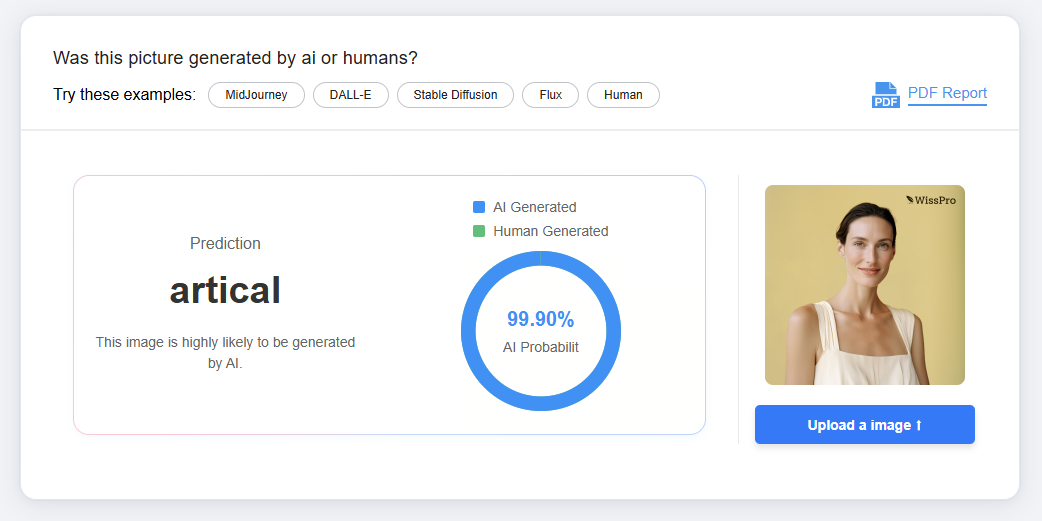The width and height of the screenshot is (1042, 521).
Task: Click the blue donut chart ring
Action: tap(470, 331)
